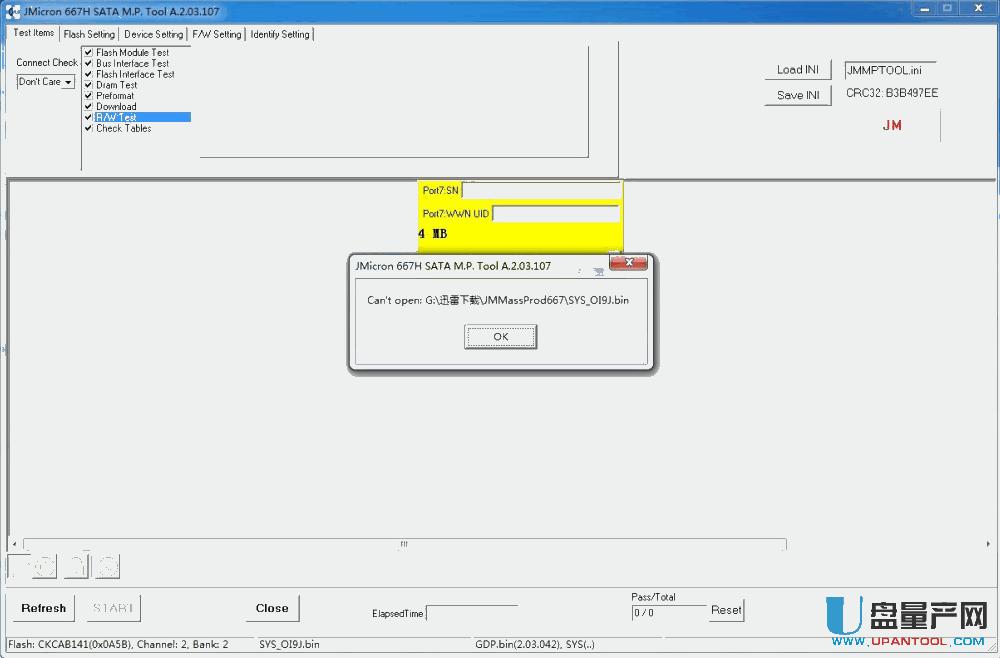Viewport: 1000px width, 658px height.
Task: Uncheck the Check Tables checkbox
Action: click(88, 128)
